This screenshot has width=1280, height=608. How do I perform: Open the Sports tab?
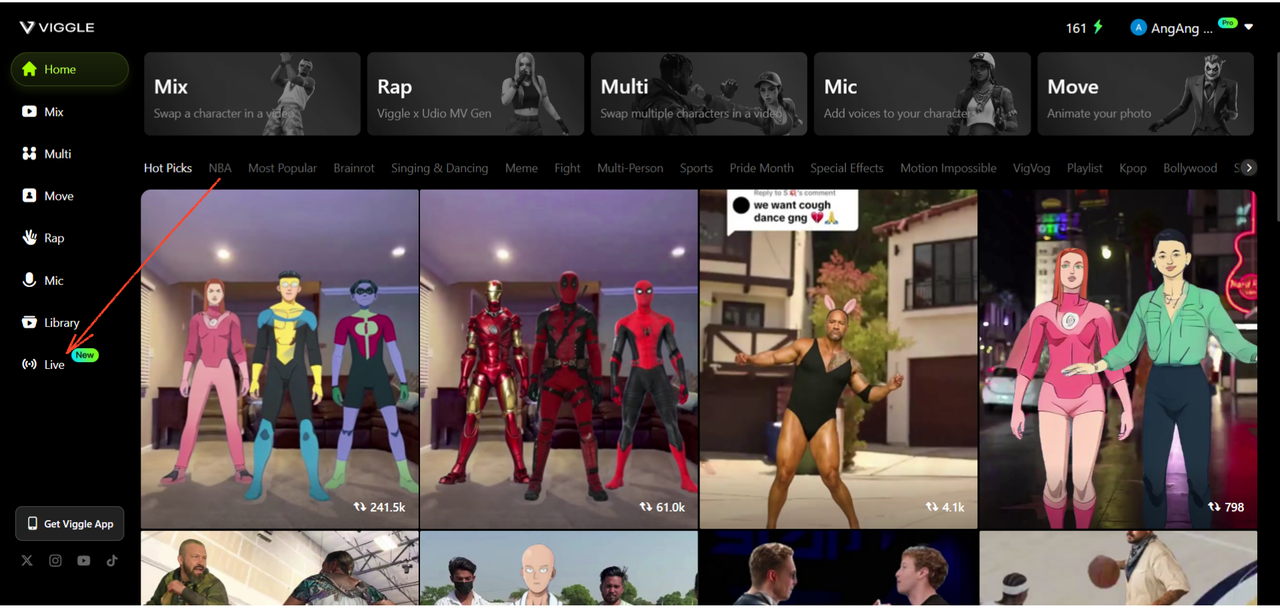click(x=696, y=168)
